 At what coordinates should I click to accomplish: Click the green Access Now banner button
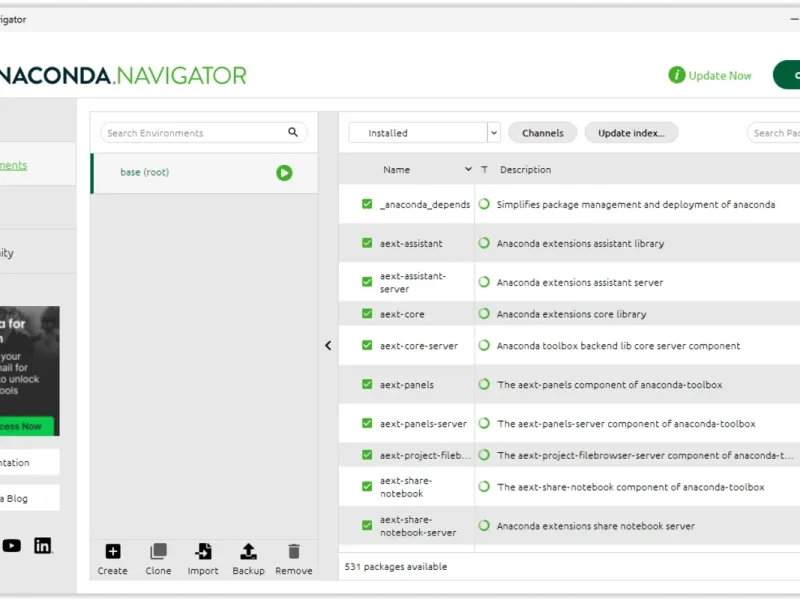pyautogui.click(x=27, y=426)
